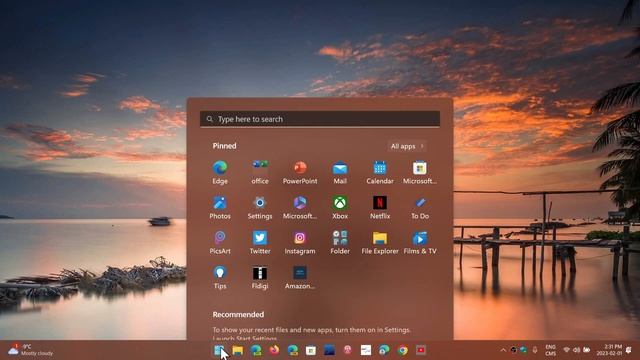The image size is (640, 360).
Task: Launch Firefox from the taskbar
Action: click(x=274, y=350)
